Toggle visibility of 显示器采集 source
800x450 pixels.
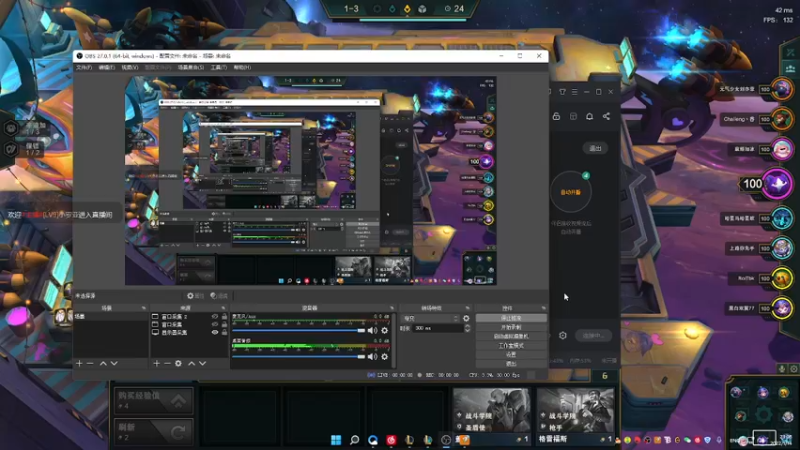pyautogui.click(x=215, y=332)
